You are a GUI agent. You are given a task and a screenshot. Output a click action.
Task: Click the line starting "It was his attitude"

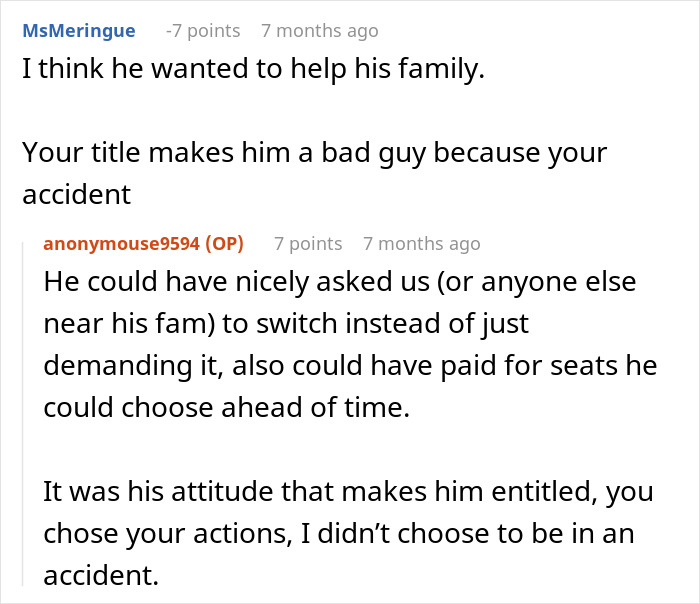(x=347, y=492)
